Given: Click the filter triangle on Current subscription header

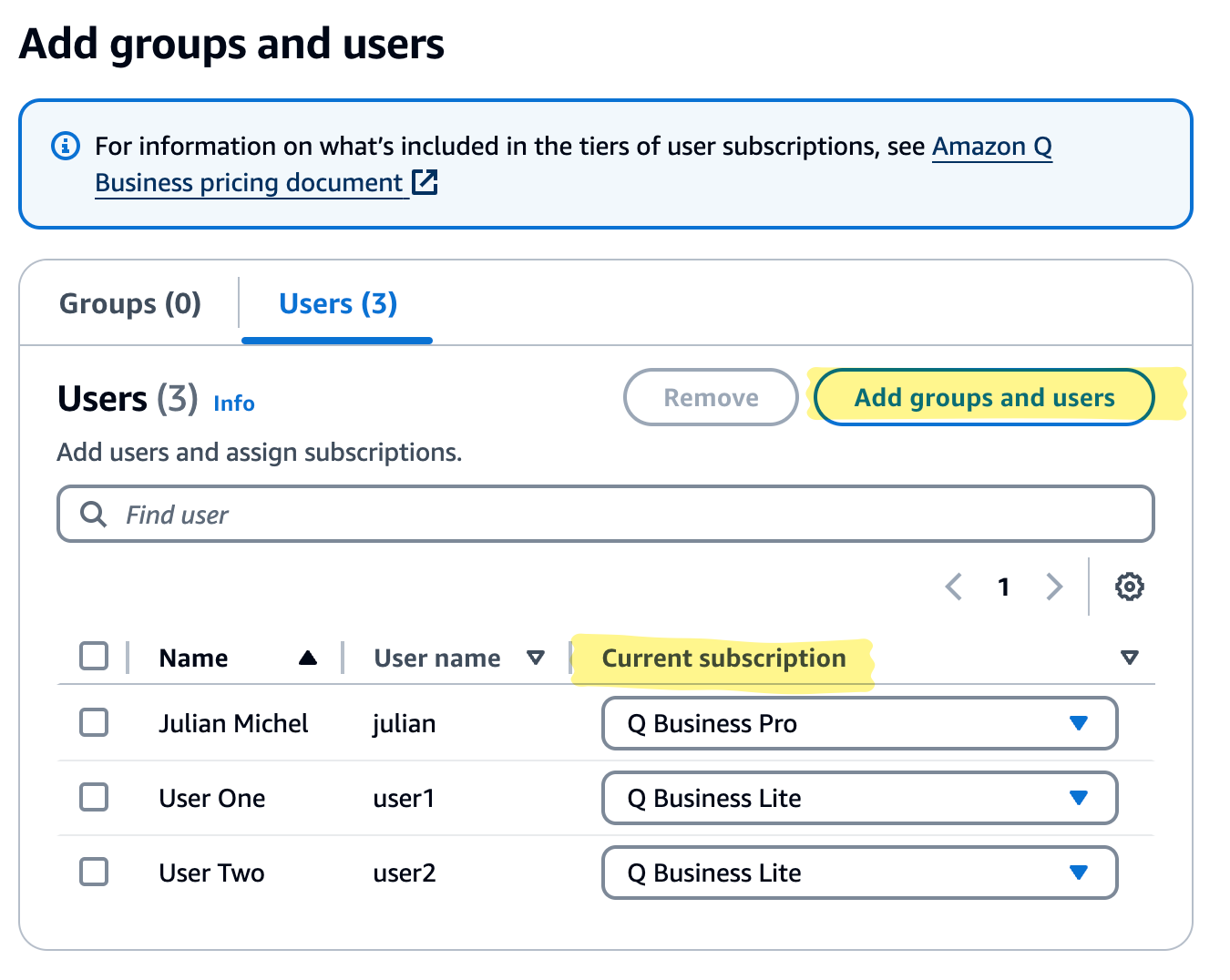Looking at the screenshot, I should point(1130,657).
